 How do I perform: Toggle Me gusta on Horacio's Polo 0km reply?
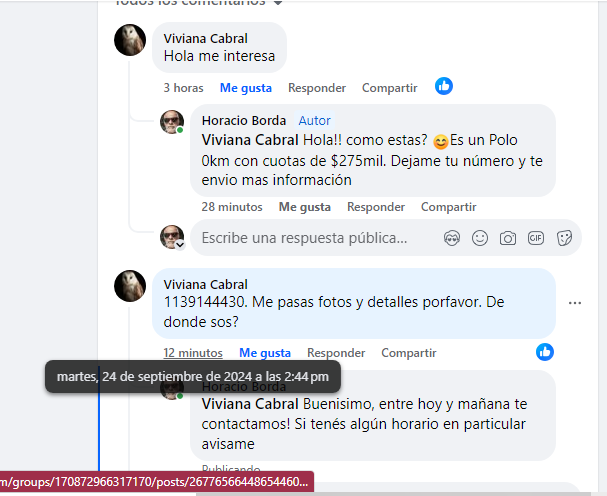(x=305, y=207)
